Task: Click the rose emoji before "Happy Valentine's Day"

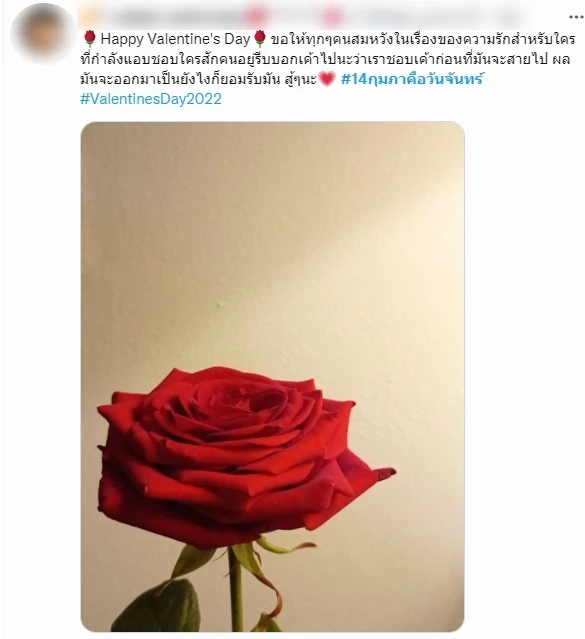Action: (x=90, y=39)
